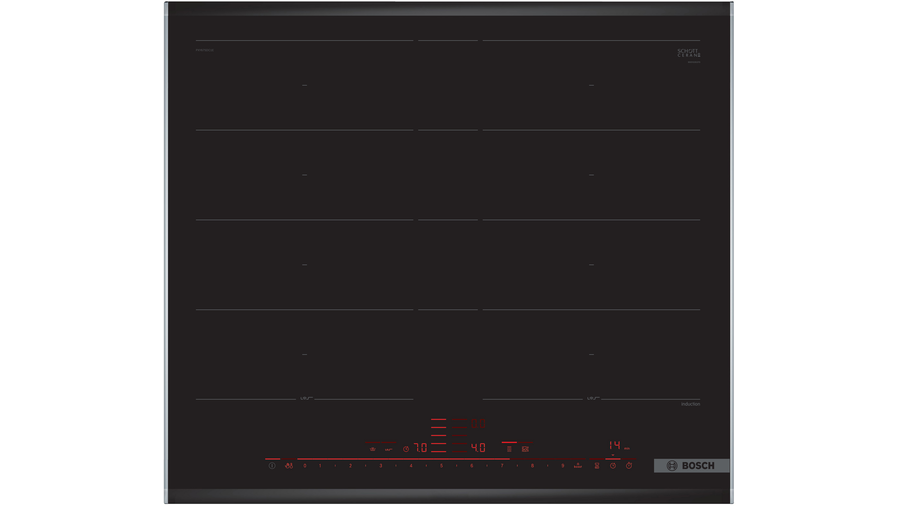Tap the bottom-right cooking zone marker

click(x=591, y=354)
